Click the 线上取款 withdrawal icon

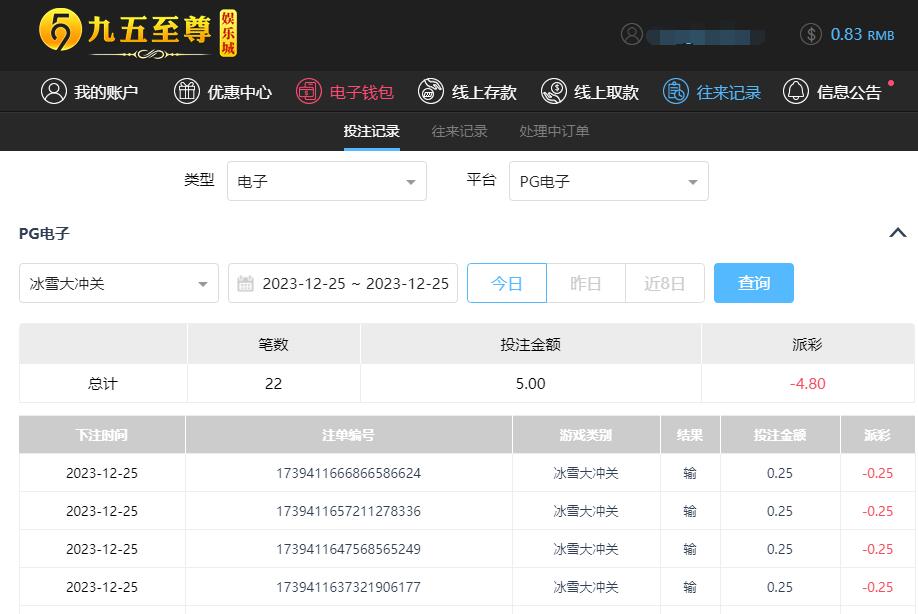click(x=553, y=92)
